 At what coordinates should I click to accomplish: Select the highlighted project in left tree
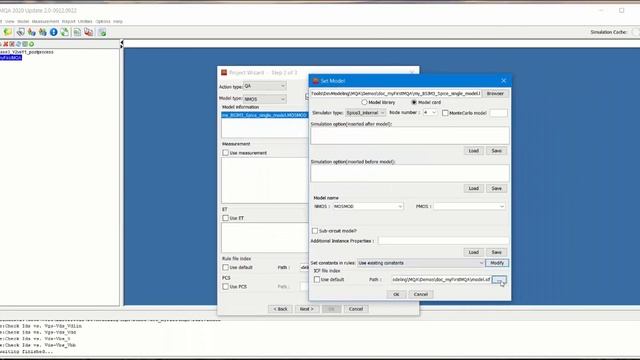11,58
